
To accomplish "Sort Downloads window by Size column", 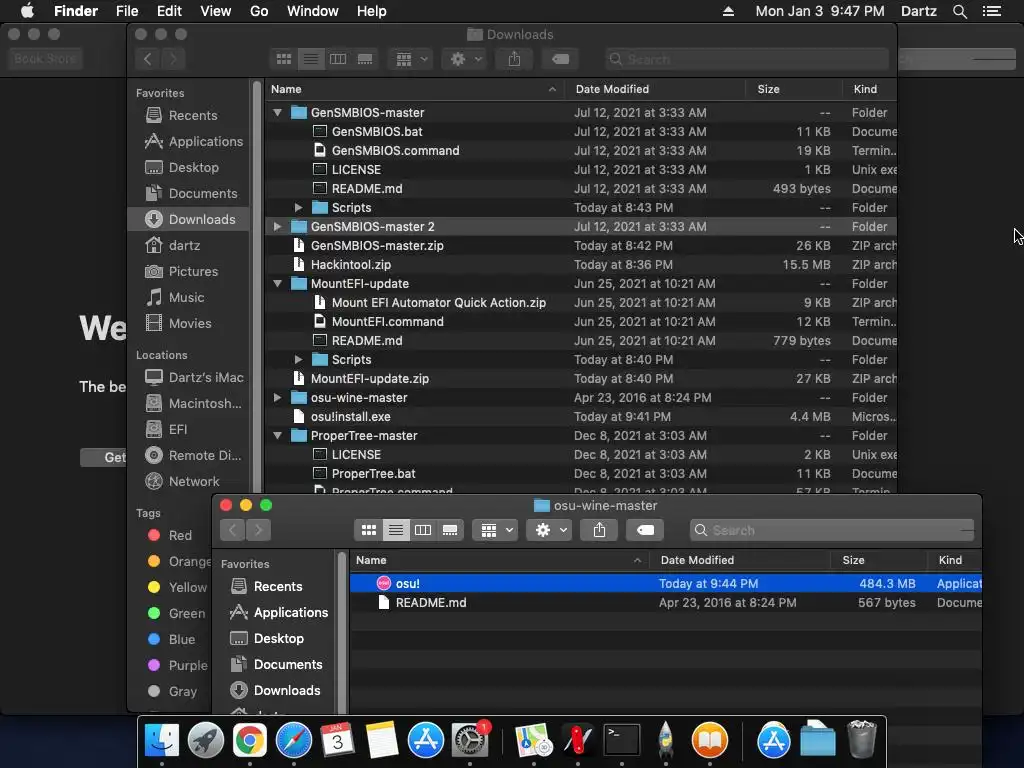I will pos(793,89).
